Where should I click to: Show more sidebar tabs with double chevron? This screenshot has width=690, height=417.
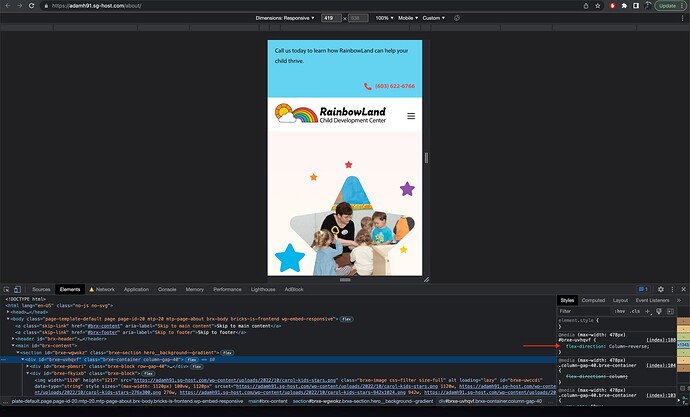[679, 300]
